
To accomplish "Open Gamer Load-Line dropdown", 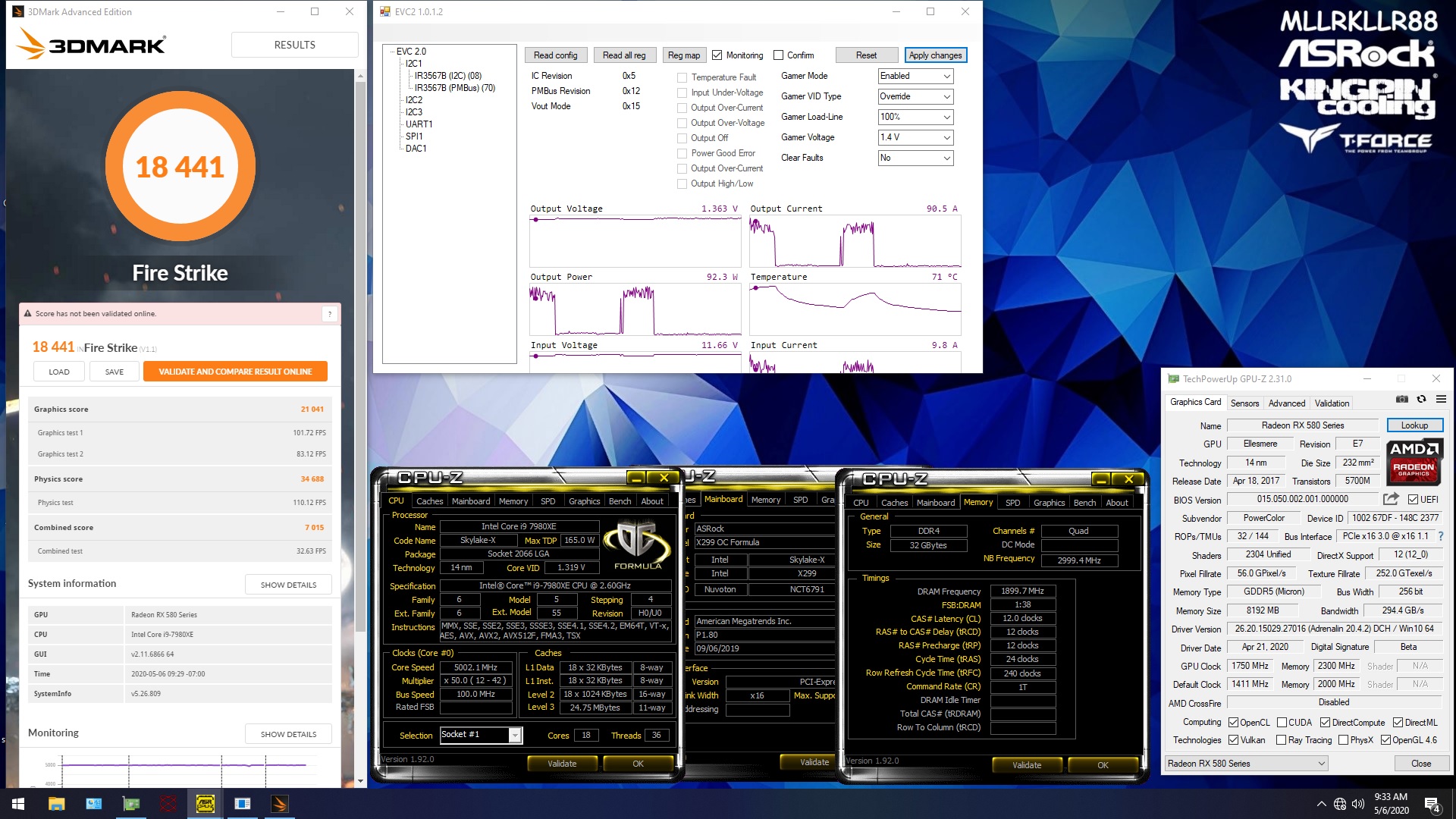I will tap(915, 117).
